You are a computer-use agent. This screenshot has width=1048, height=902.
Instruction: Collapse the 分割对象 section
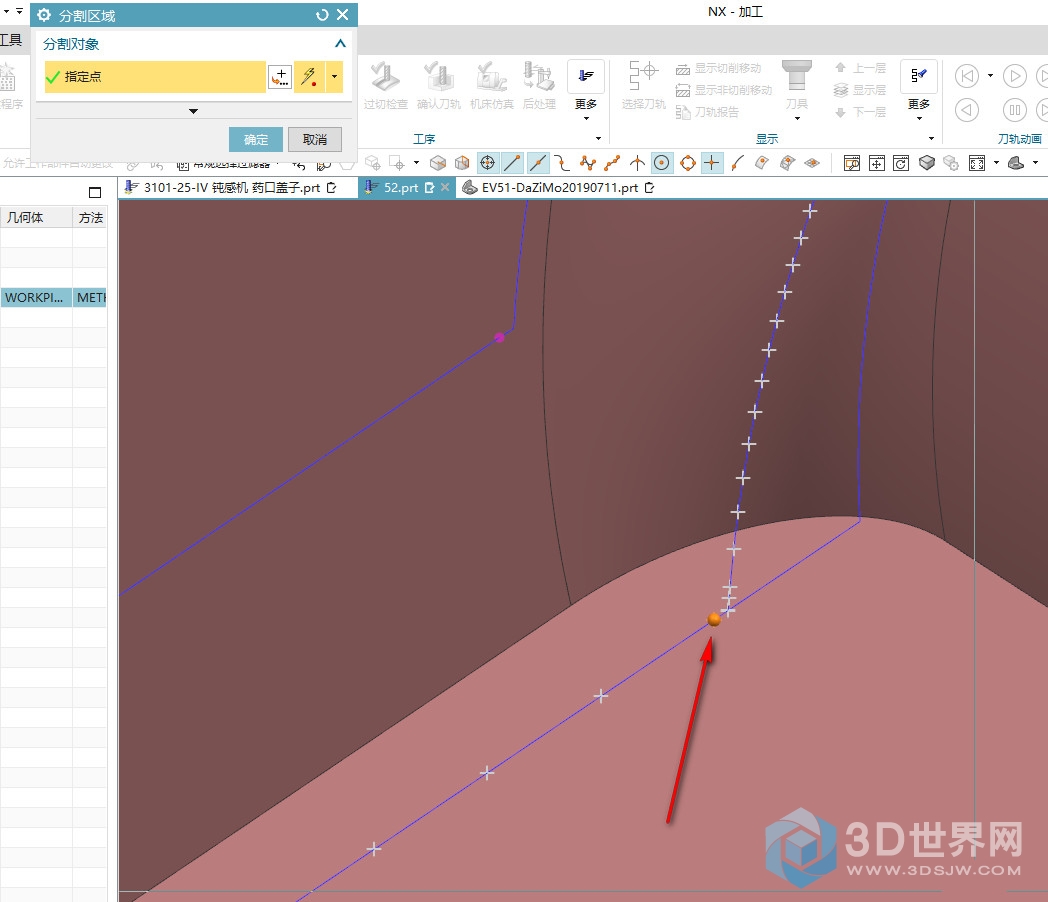(x=340, y=44)
